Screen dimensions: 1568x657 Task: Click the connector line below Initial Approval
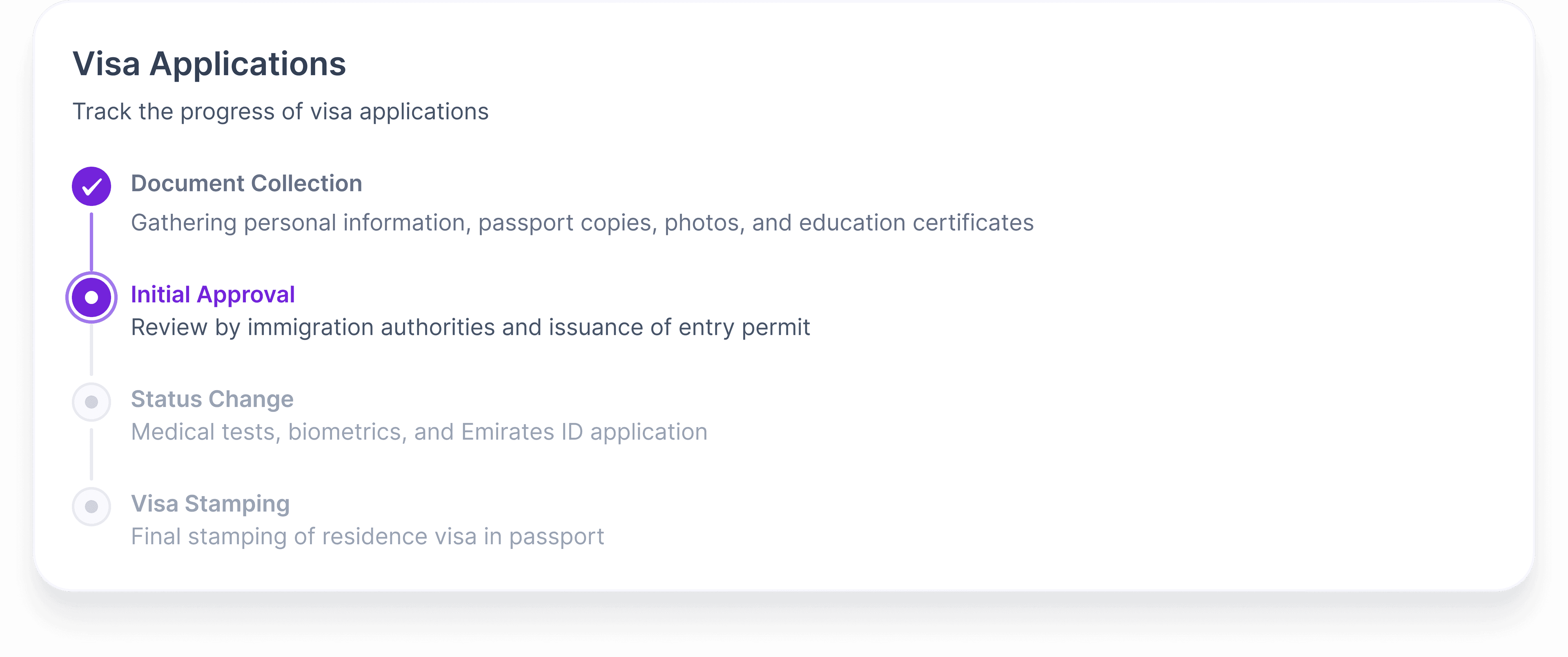(x=91, y=350)
